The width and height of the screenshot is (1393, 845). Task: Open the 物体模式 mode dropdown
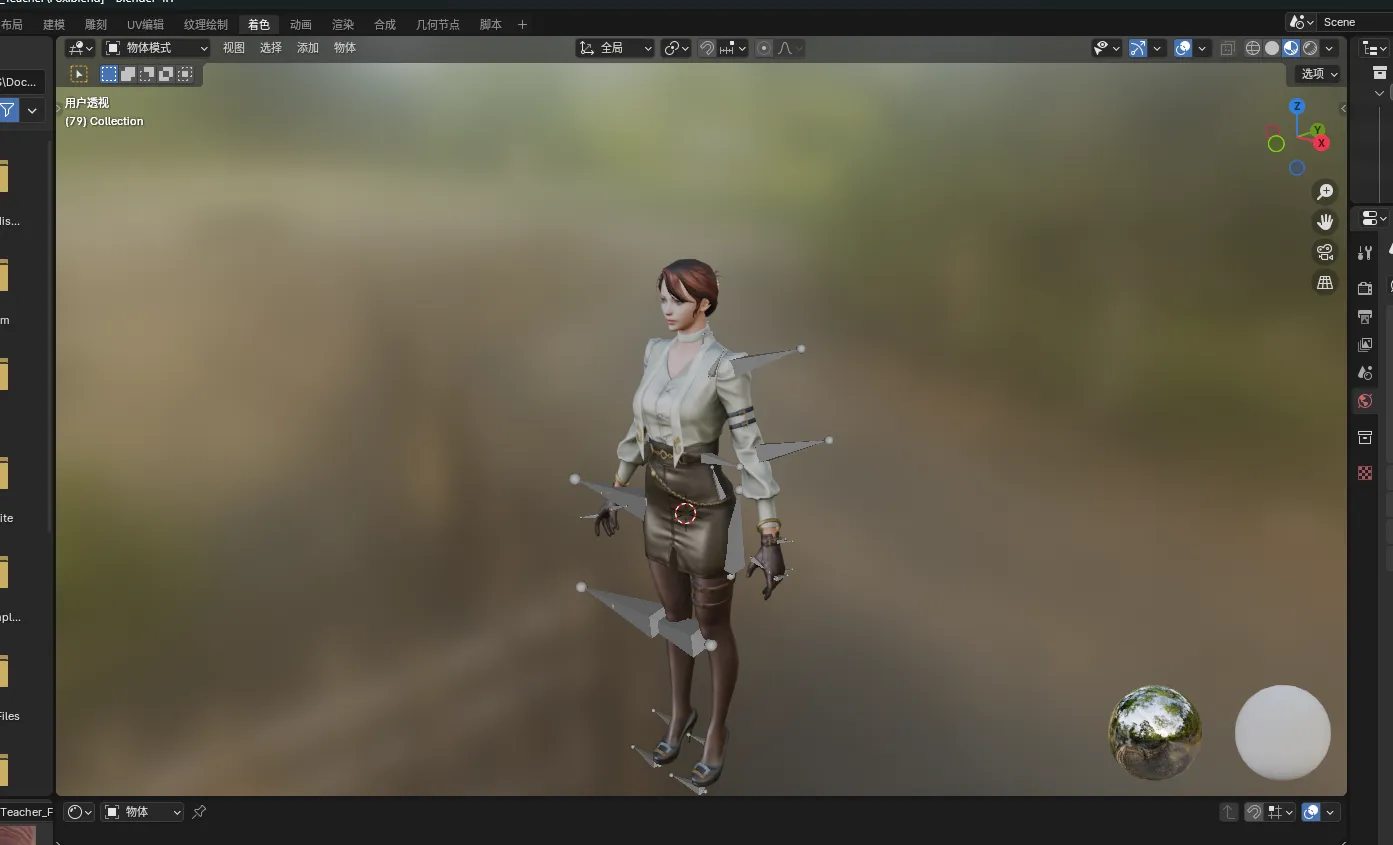157,48
